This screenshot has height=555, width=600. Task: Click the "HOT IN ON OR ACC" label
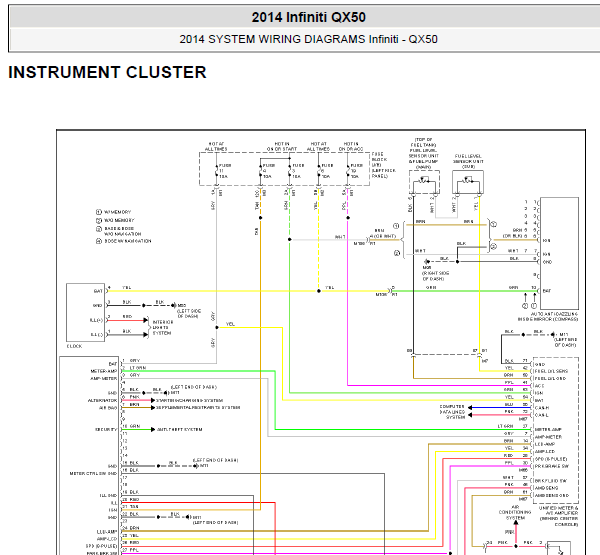coord(351,147)
